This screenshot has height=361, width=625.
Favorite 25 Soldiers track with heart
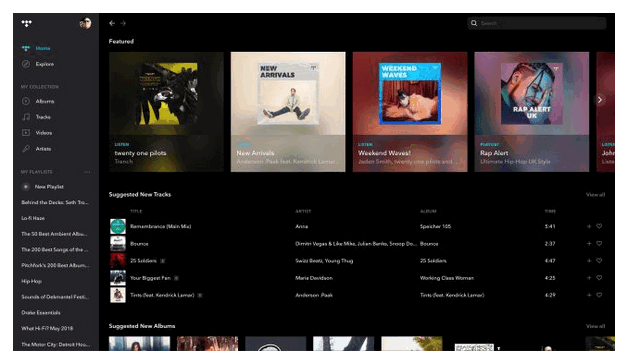[599, 261]
